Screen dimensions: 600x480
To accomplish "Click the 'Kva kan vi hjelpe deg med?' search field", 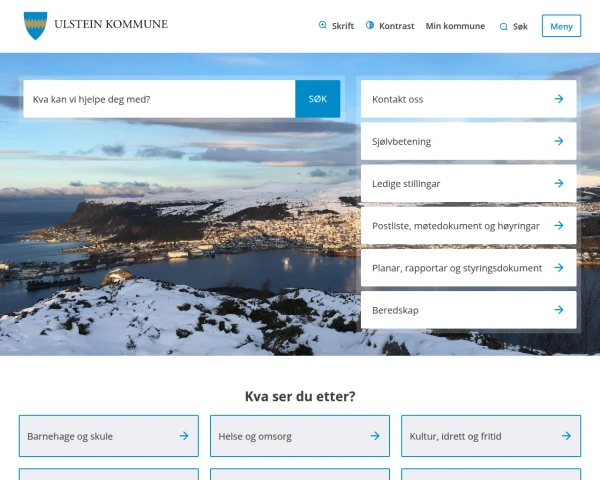I will (159, 99).
